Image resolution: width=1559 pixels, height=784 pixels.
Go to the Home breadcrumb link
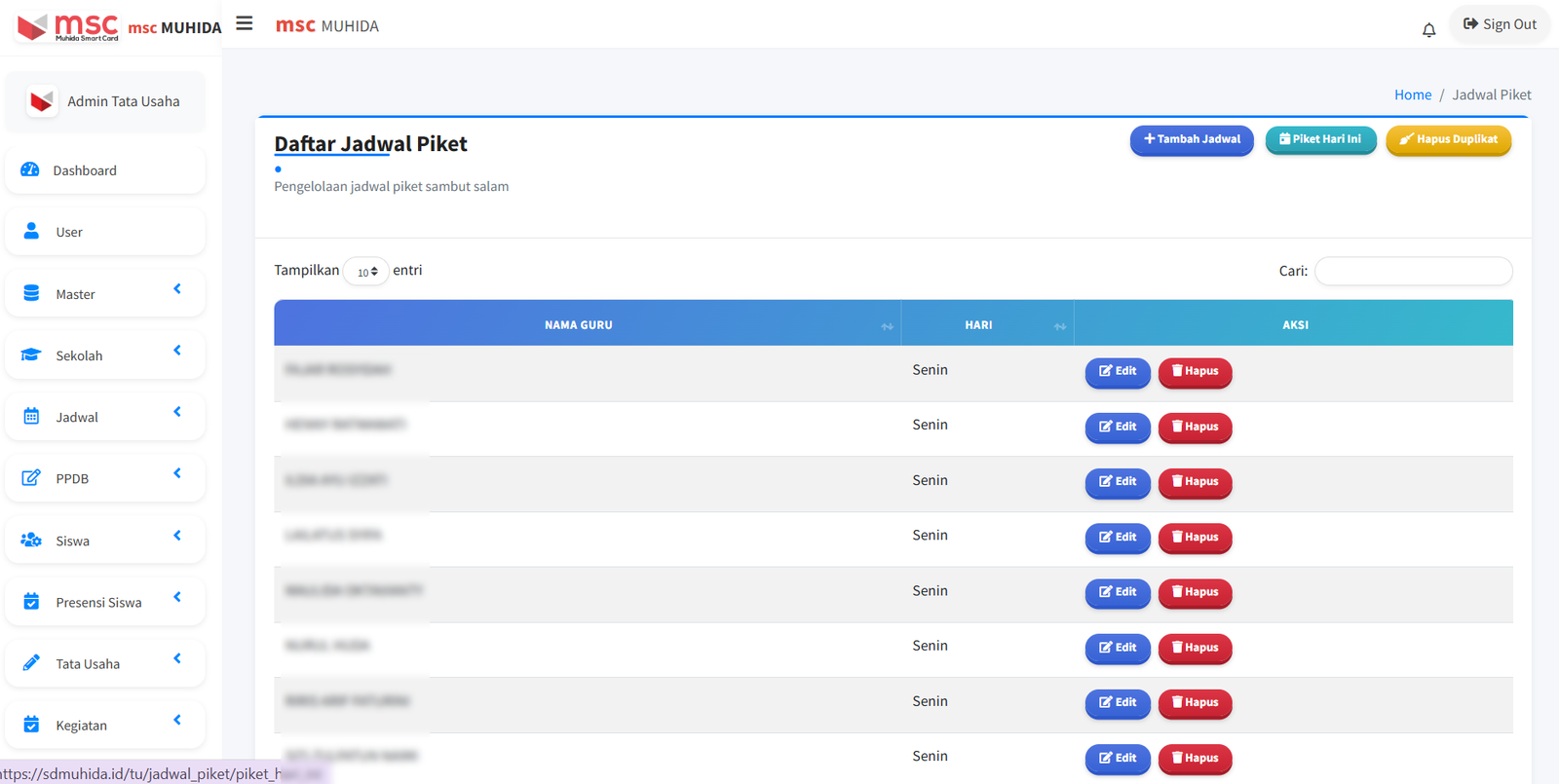(x=1412, y=94)
